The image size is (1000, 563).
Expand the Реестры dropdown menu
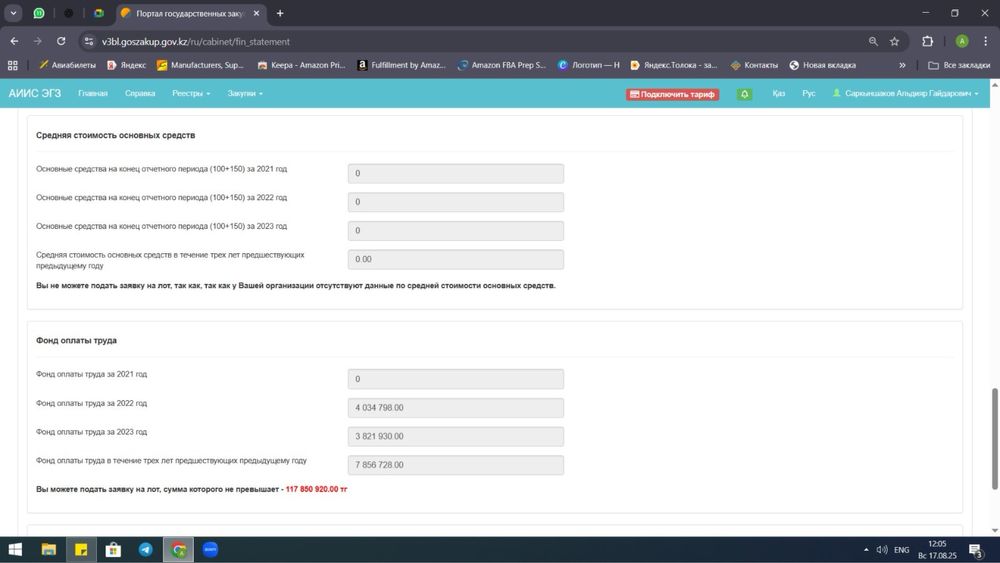point(191,94)
